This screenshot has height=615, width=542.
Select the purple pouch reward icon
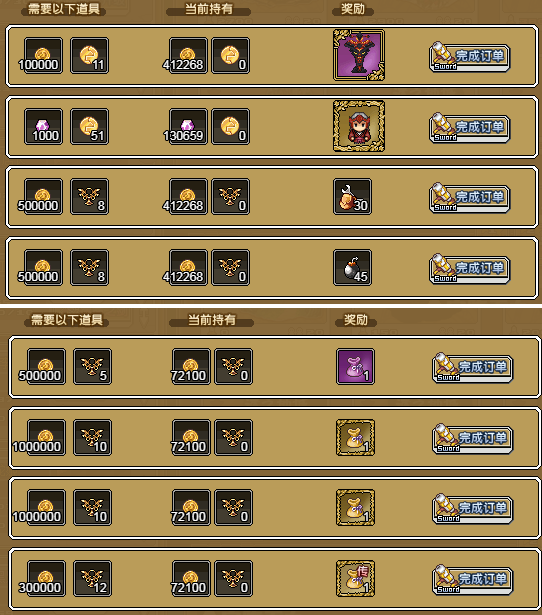pyautogui.click(x=355, y=366)
